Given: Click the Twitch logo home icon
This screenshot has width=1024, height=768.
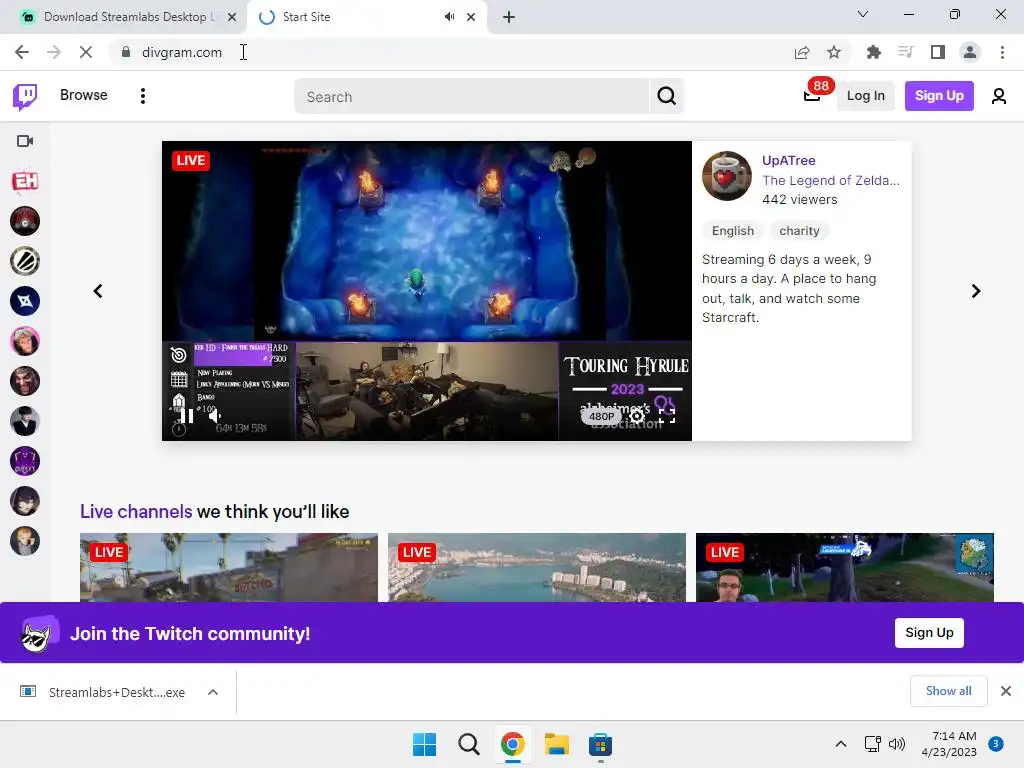Looking at the screenshot, I should coord(25,97).
